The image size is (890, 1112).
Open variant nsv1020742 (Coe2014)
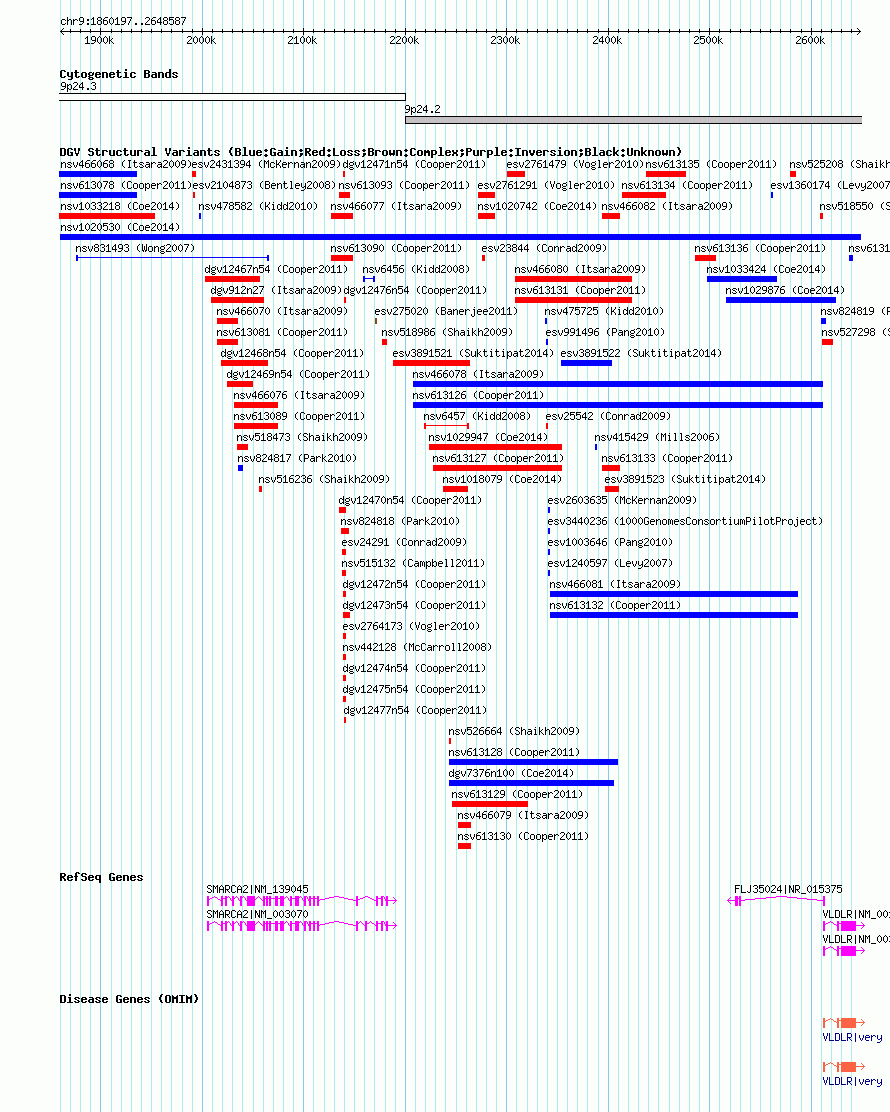538,206
